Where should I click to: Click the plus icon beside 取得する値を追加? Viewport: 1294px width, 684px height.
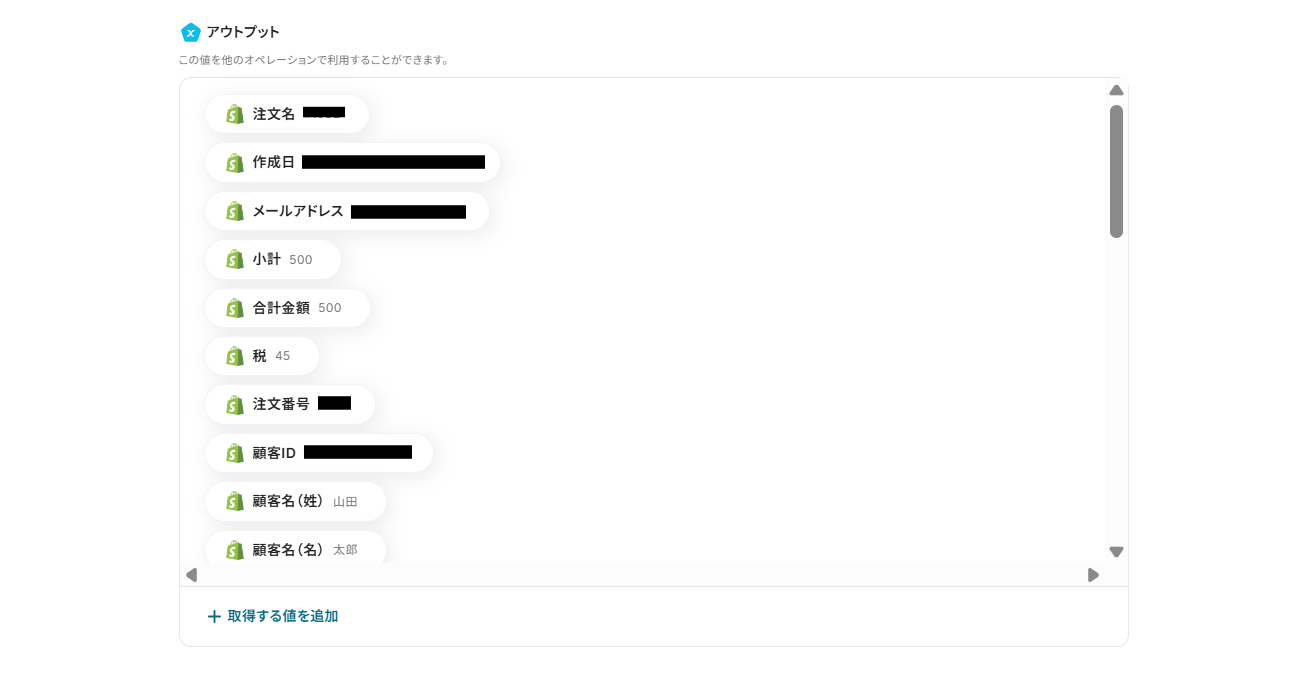click(x=214, y=616)
